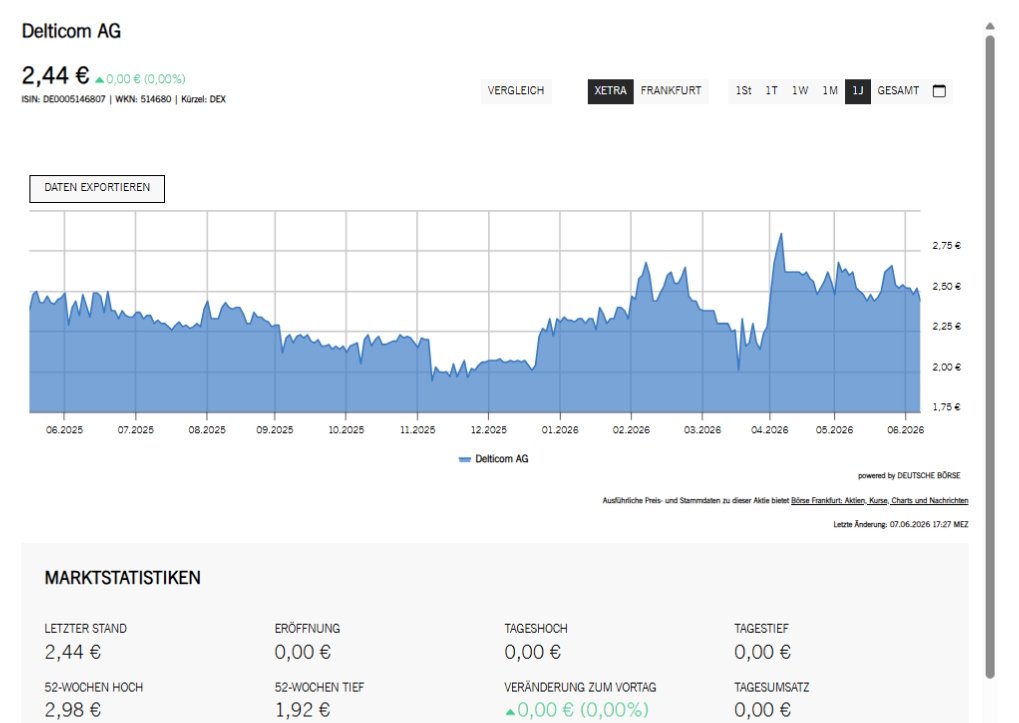Click the DATEN EXPORTIEREN button
The height and width of the screenshot is (723, 1019).
(97, 188)
